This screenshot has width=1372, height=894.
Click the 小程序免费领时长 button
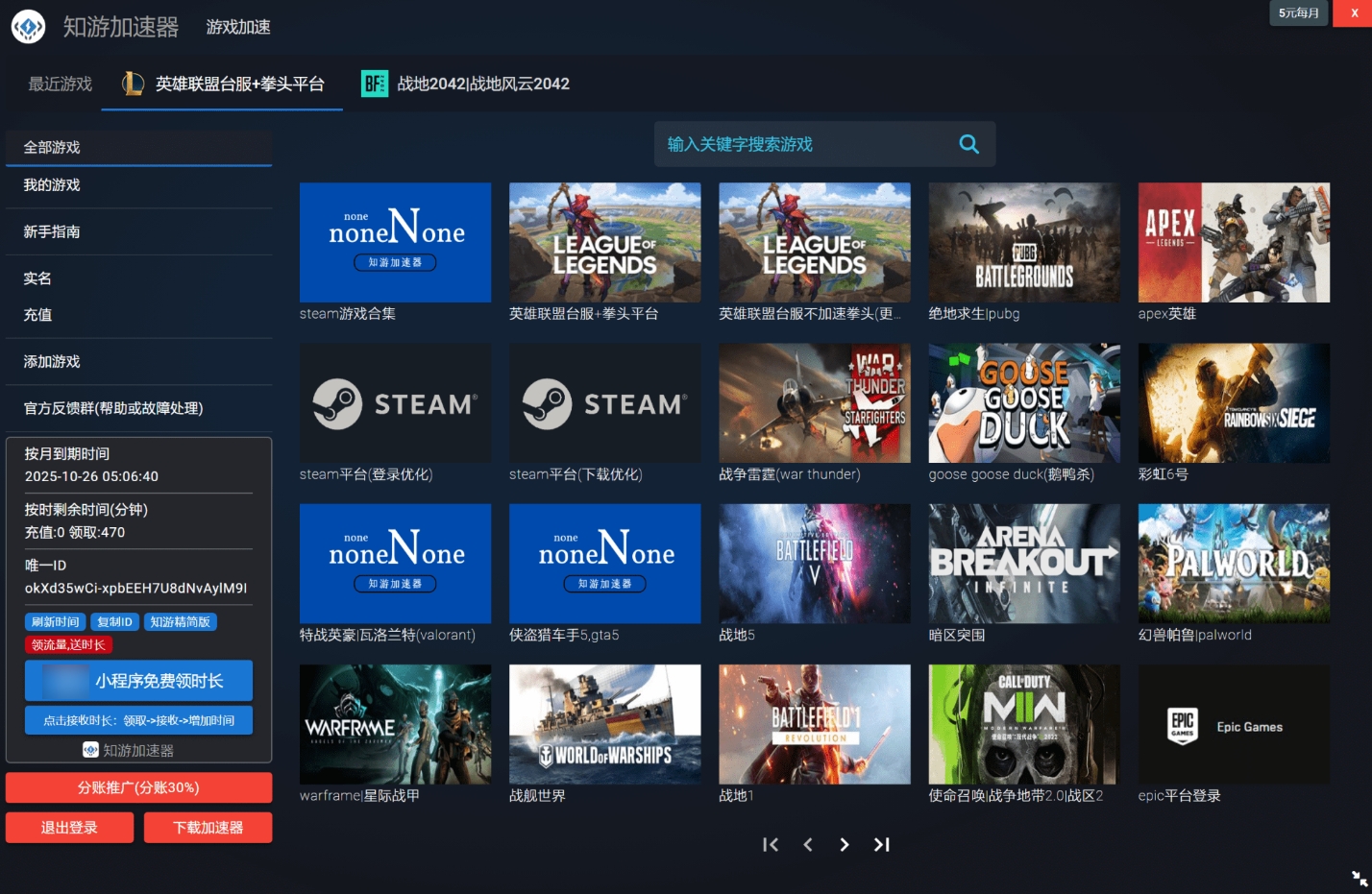(x=138, y=681)
